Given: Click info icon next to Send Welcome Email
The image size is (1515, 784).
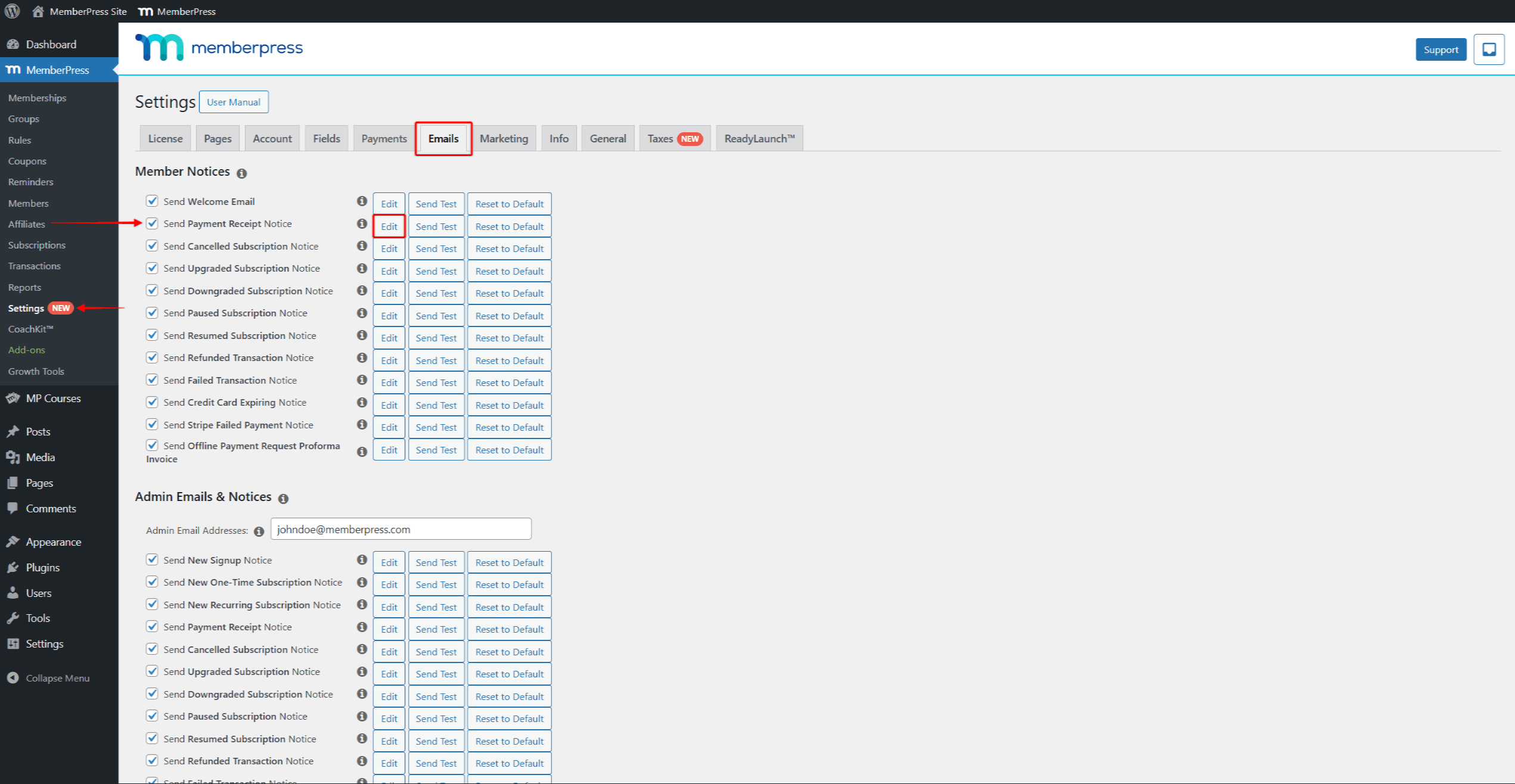Looking at the screenshot, I should (361, 201).
